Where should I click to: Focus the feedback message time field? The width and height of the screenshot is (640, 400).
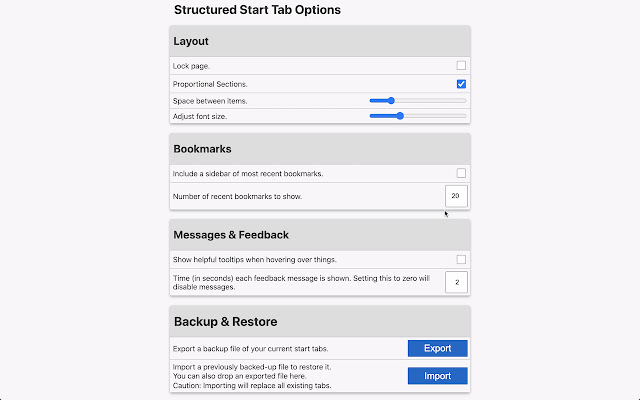click(455, 282)
